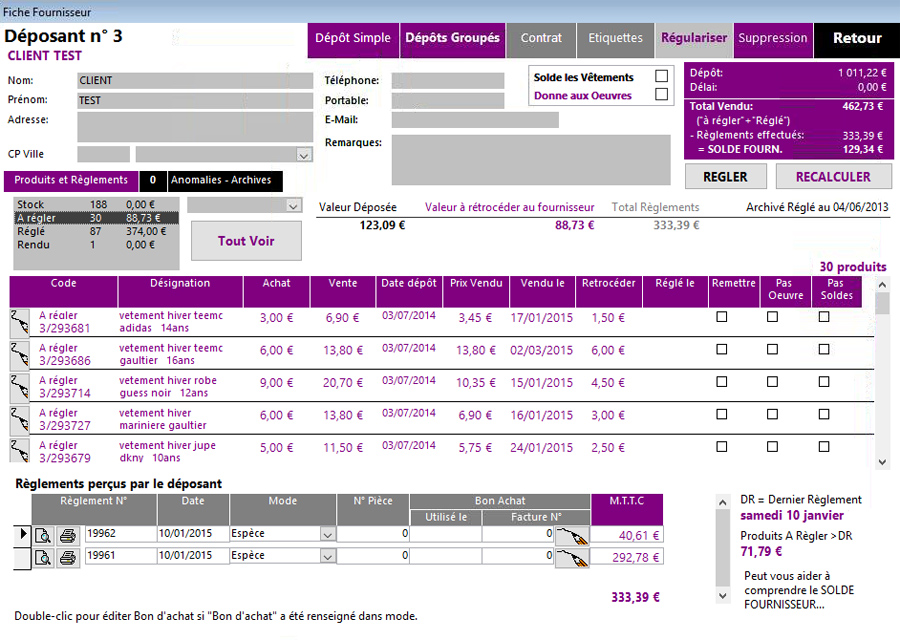The image size is (900, 640).
Task: Check Remettre box for item 3/293686
Action: (x=722, y=350)
